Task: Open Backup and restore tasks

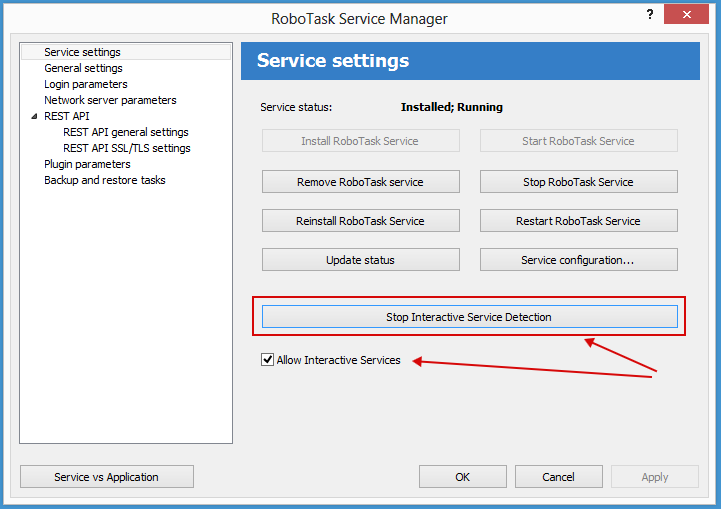Action: coord(104,180)
